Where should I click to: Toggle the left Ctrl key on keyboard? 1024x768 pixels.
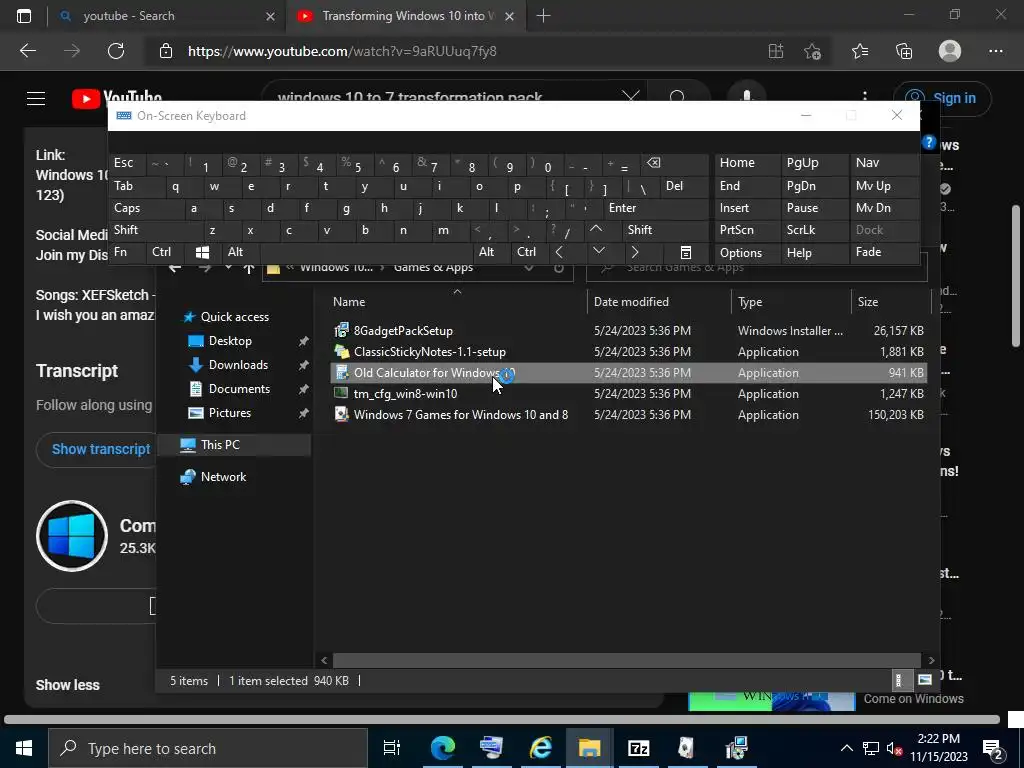pos(166,253)
